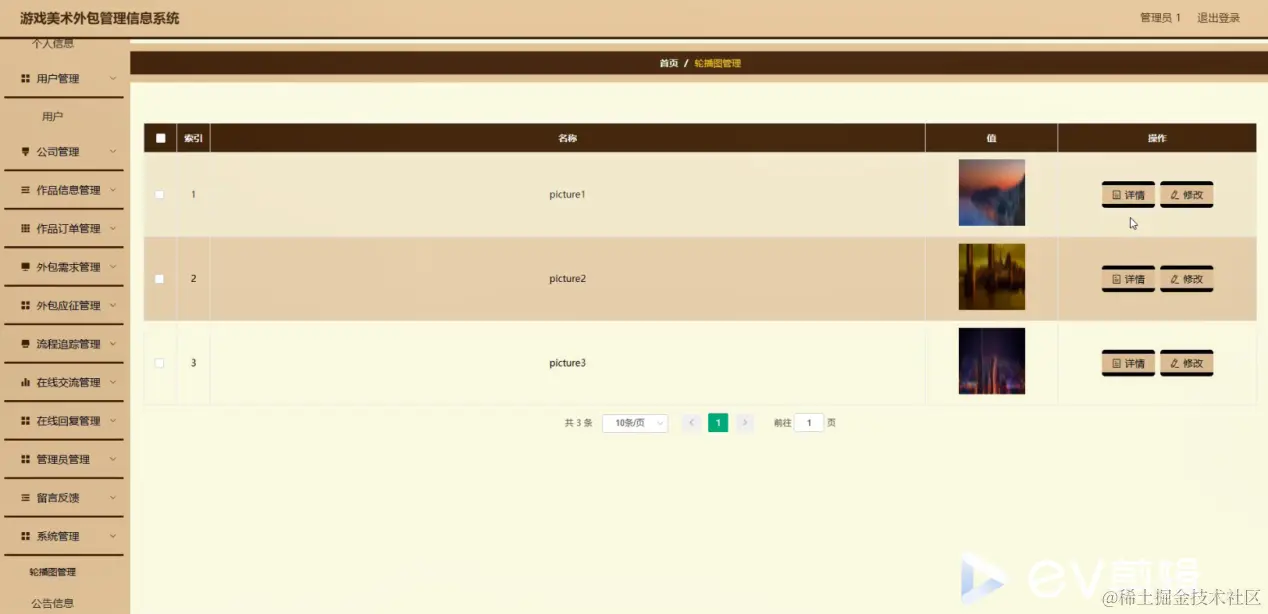Screen dimensions: 1268x614
Task: Click the 索引 column header
Action: click(193, 138)
